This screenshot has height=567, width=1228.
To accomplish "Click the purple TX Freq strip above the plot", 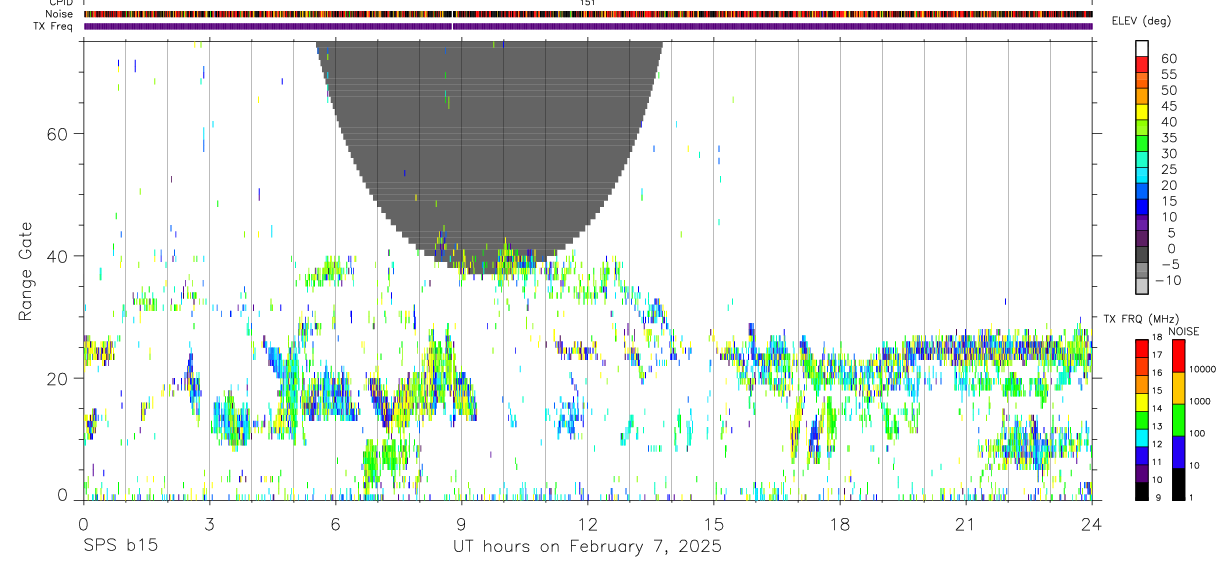I will coord(588,26).
